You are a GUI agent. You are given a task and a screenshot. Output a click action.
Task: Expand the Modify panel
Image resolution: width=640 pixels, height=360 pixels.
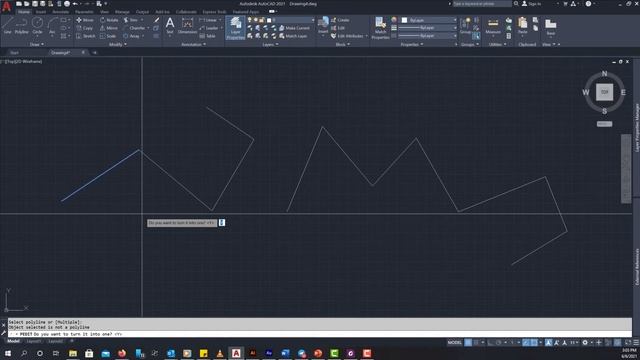[x=118, y=44]
